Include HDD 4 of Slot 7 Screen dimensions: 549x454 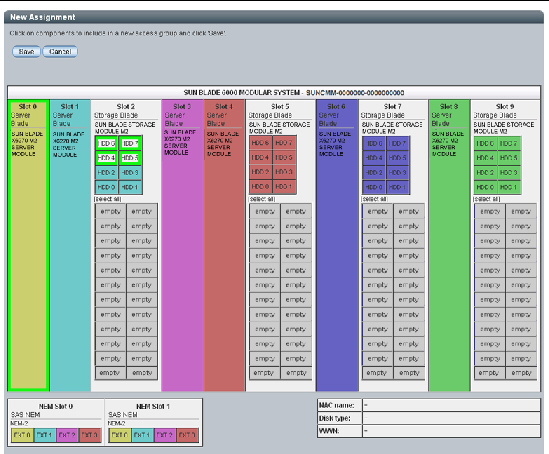click(x=374, y=158)
